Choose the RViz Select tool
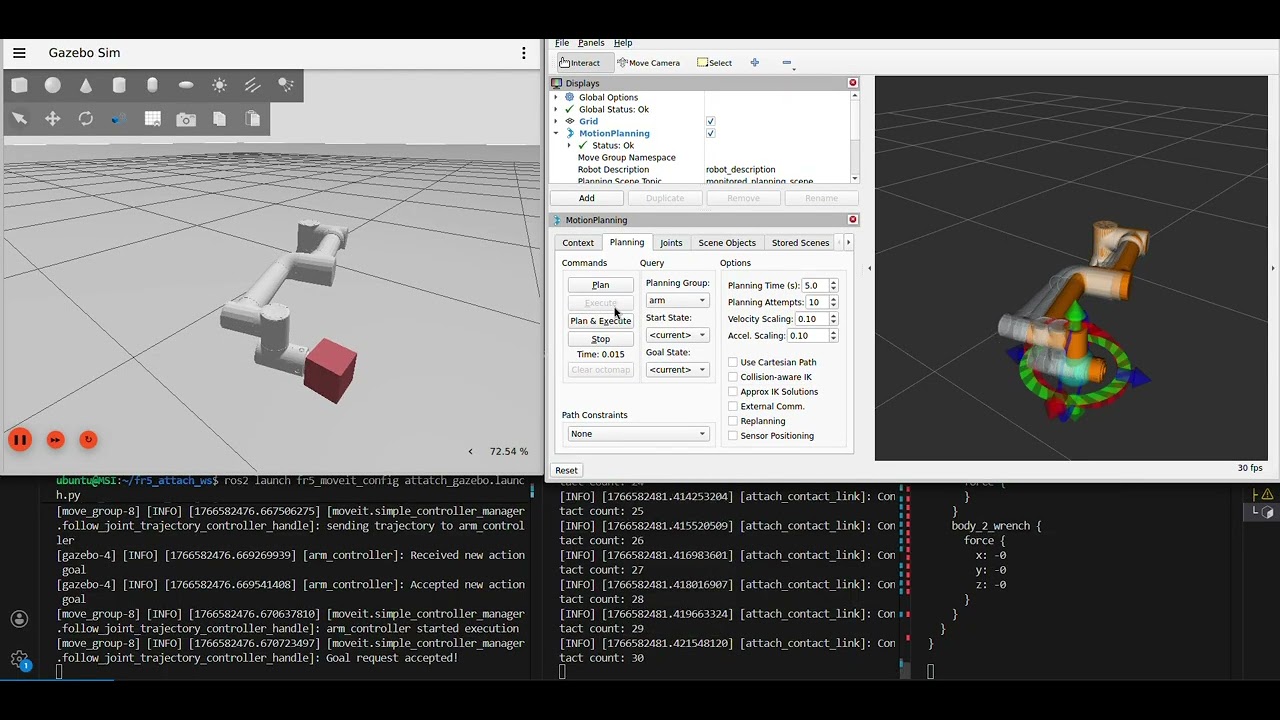1280x720 pixels. point(715,63)
